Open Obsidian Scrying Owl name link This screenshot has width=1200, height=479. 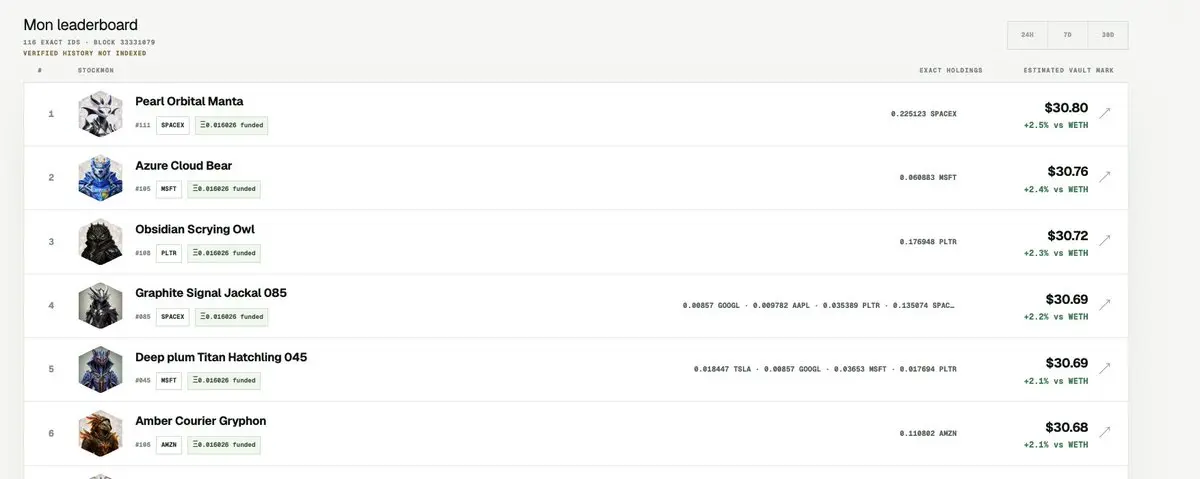point(195,230)
